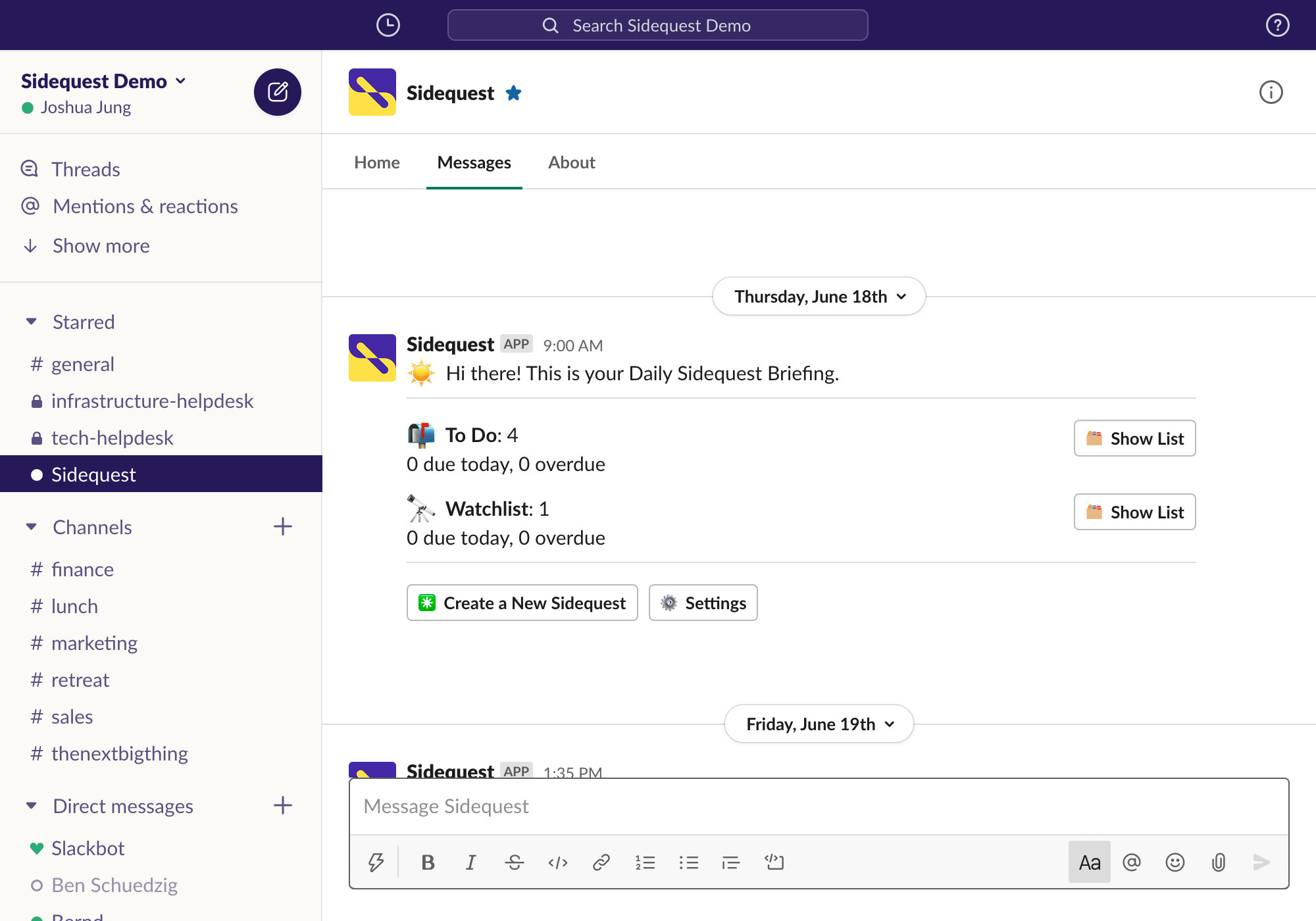Click the 9:00 AM message timestamp
Viewport: 1316px width, 921px height.
pos(572,345)
